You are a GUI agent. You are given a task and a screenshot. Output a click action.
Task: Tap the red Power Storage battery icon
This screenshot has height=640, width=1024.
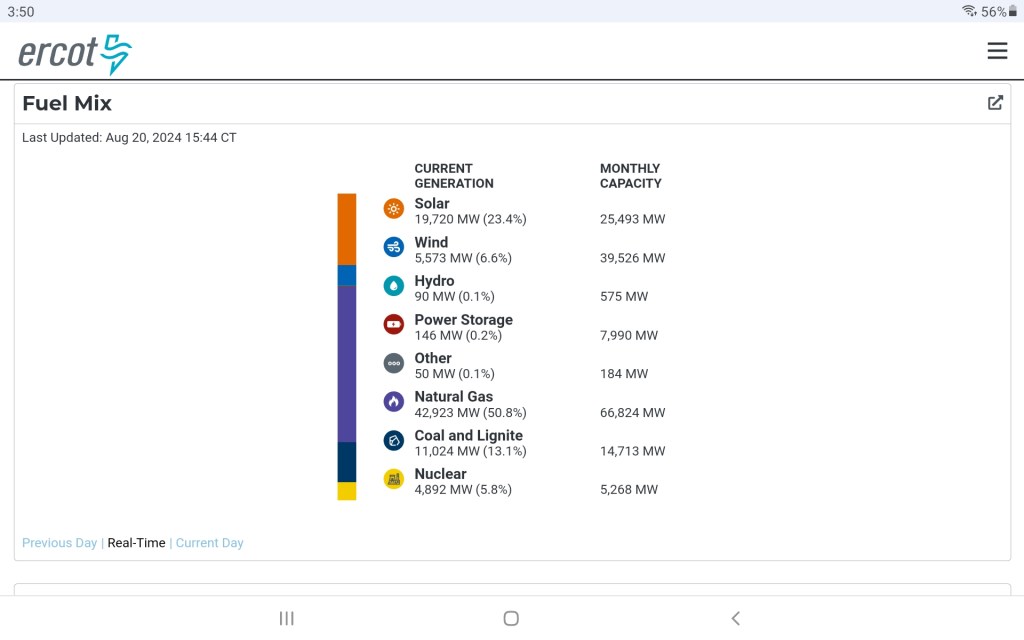[394, 324]
